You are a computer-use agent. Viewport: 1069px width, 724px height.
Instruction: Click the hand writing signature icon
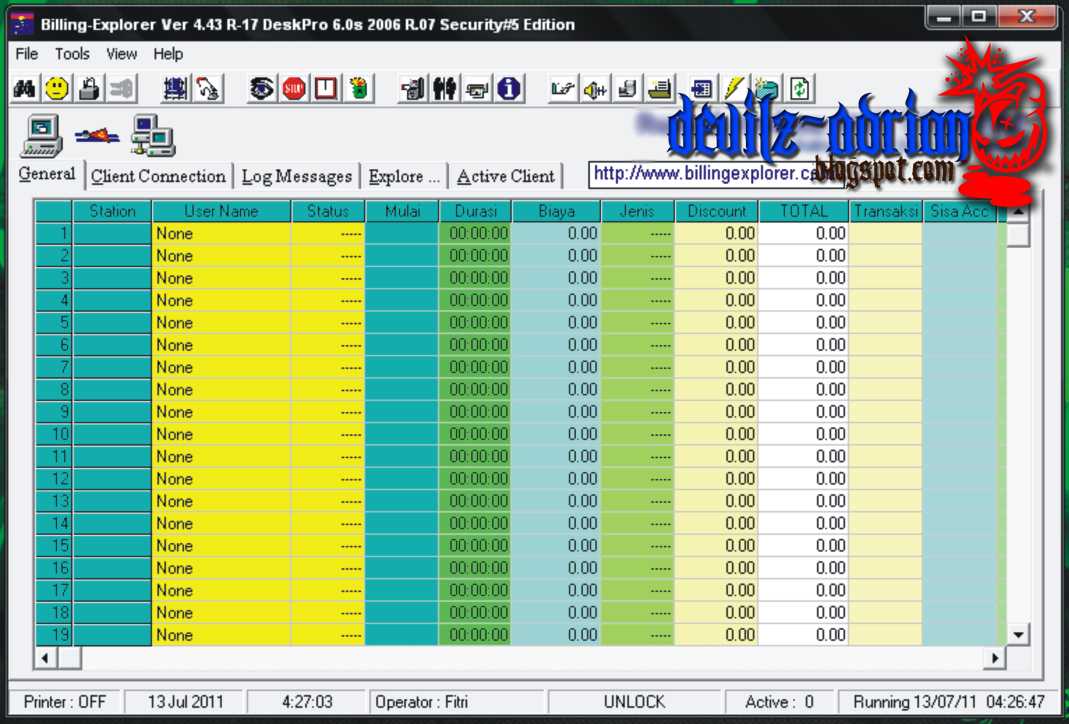click(x=563, y=89)
